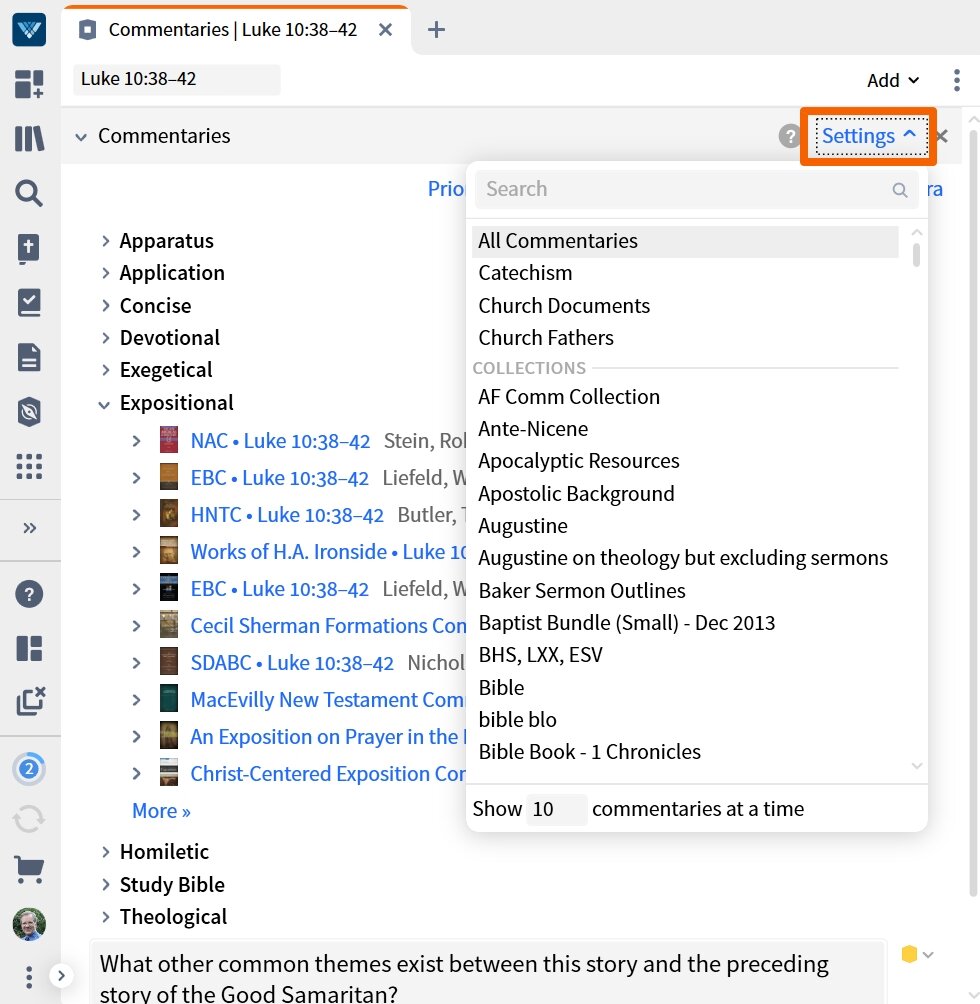Open the Bible bookmark icon in sidebar
The image size is (980, 1004).
pyautogui.click(x=29, y=248)
